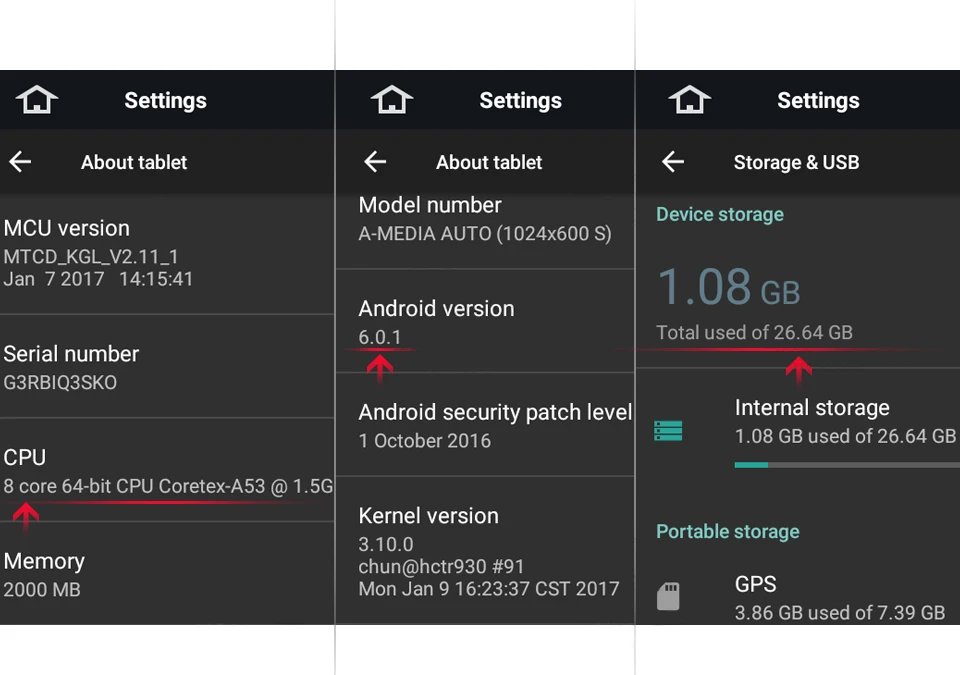Image resolution: width=960 pixels, height=675 pixels.
Task: Tap Android version 6.0.1 entry
Action: (486, 321)
